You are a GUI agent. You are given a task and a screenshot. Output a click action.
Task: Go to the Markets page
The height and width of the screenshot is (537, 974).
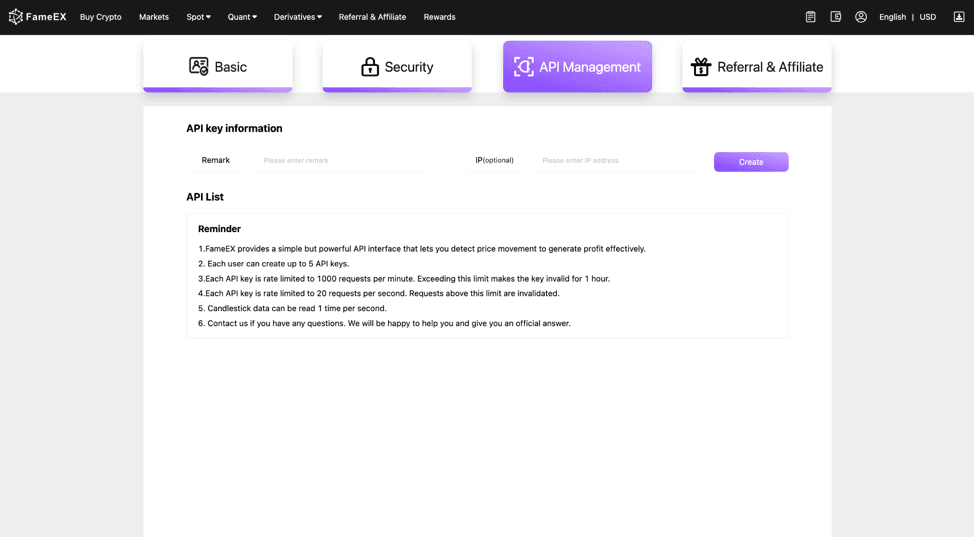[x=154, y=17]
